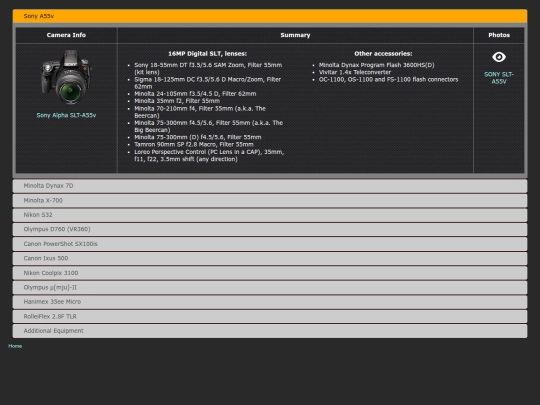Open the Sony Alpha SLT-A55v link
Viewport: 540px width, 405px height.
pyautogui.click(x=66, y=115)
